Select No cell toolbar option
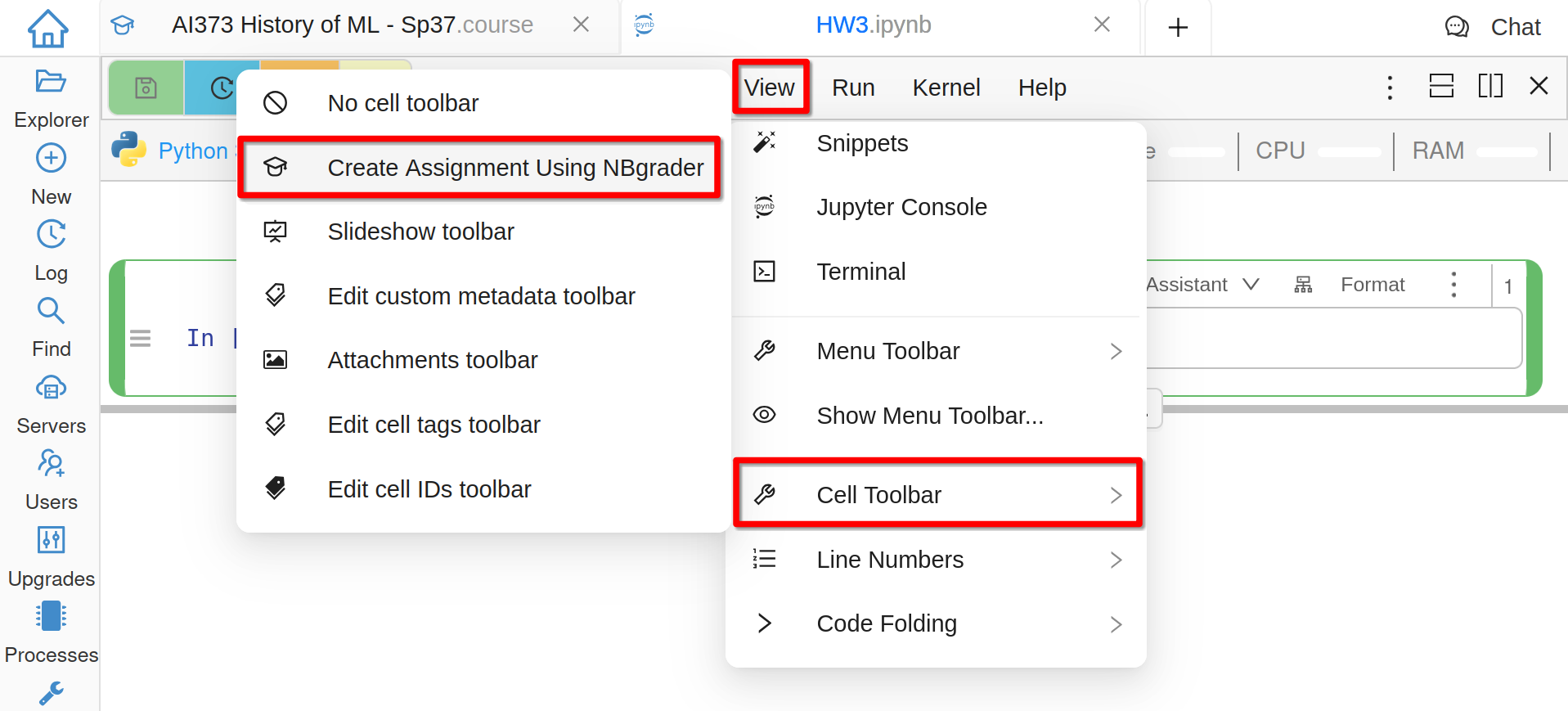Image resolution: width=1568 pixels, height=711 pixels. tap(402, 103)
